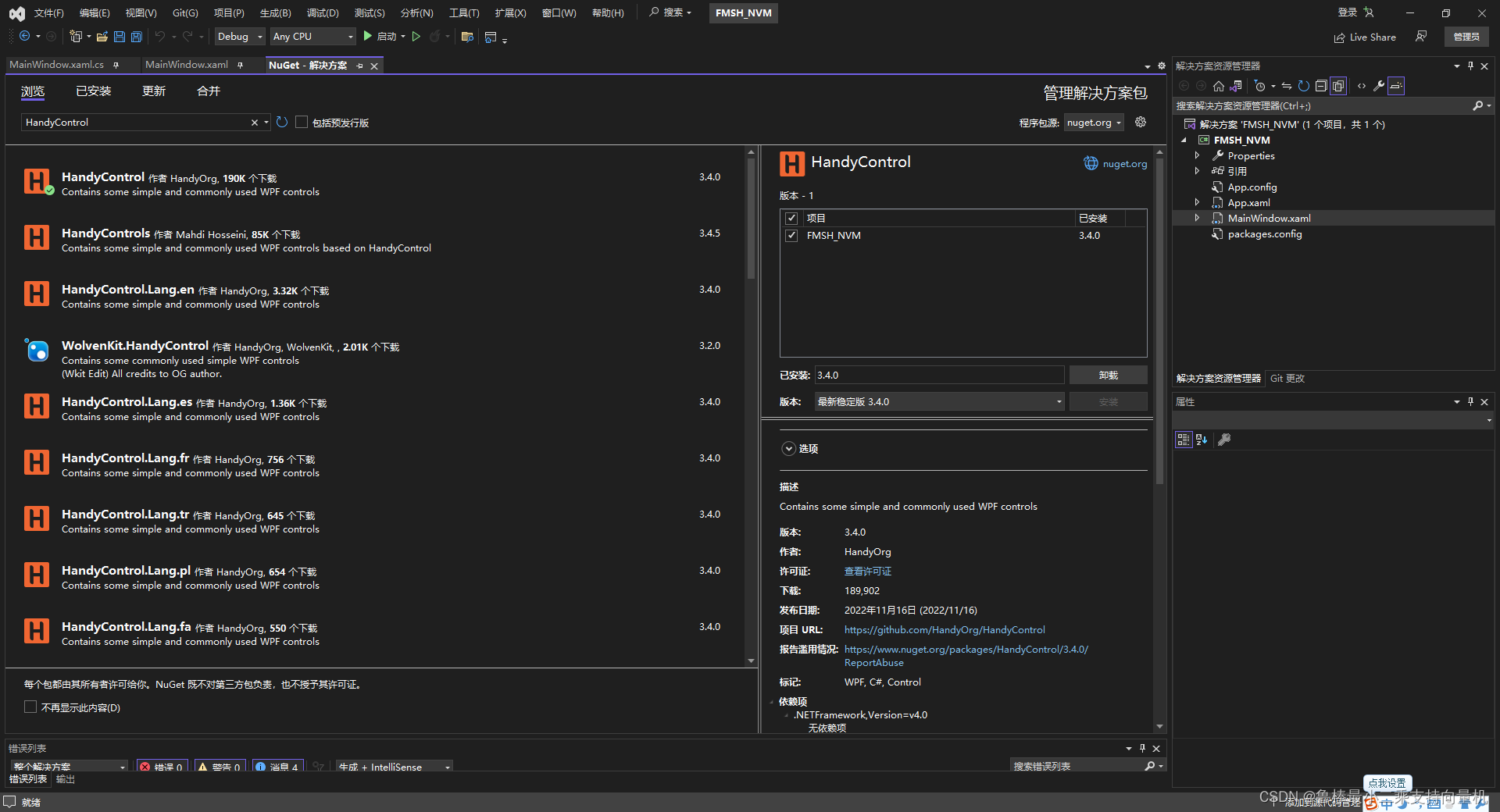Click the View Code brackets icon
The image size is (1500, 812).
1362,86
